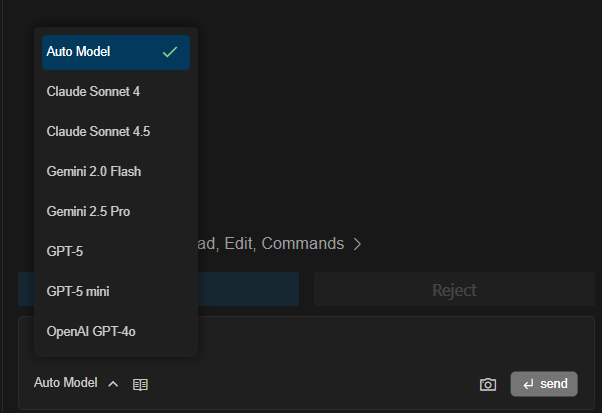Select the Gemini 2.5 Pro option
Viewport: 602px width, 413px height.
click(116, 211)
